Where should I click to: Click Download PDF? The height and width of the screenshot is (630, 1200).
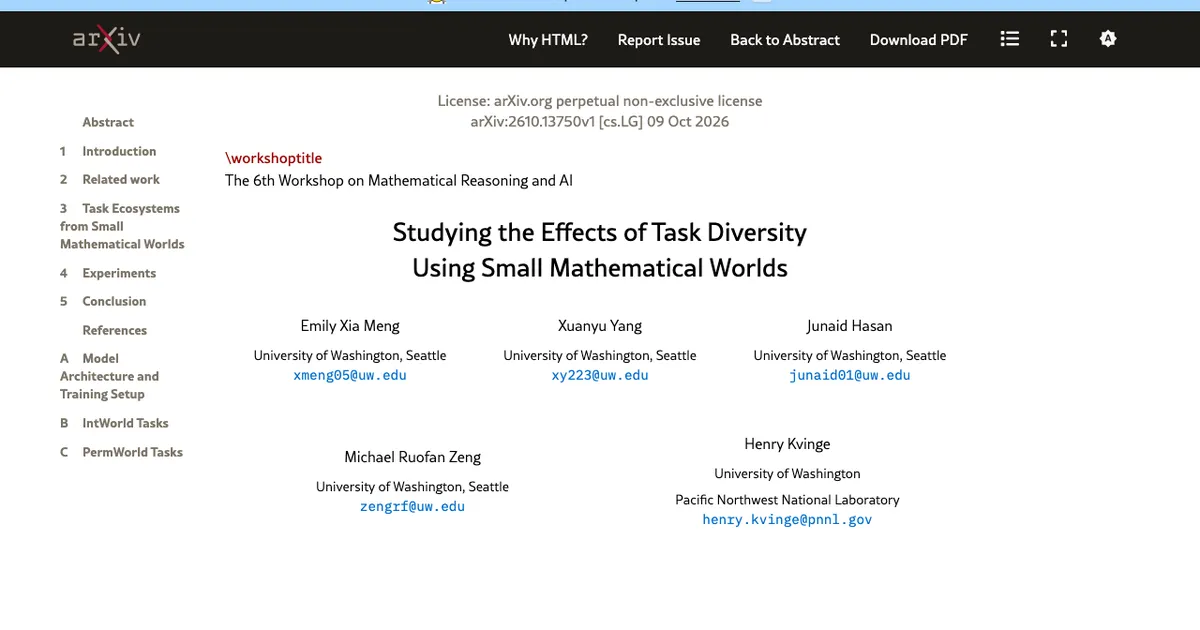(x=919, y=40)
